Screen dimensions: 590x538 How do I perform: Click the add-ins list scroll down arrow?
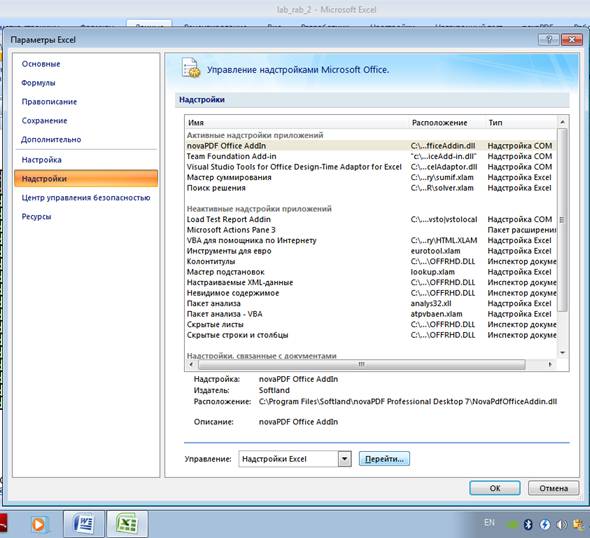pyautogui.click(x=562, y=353)
